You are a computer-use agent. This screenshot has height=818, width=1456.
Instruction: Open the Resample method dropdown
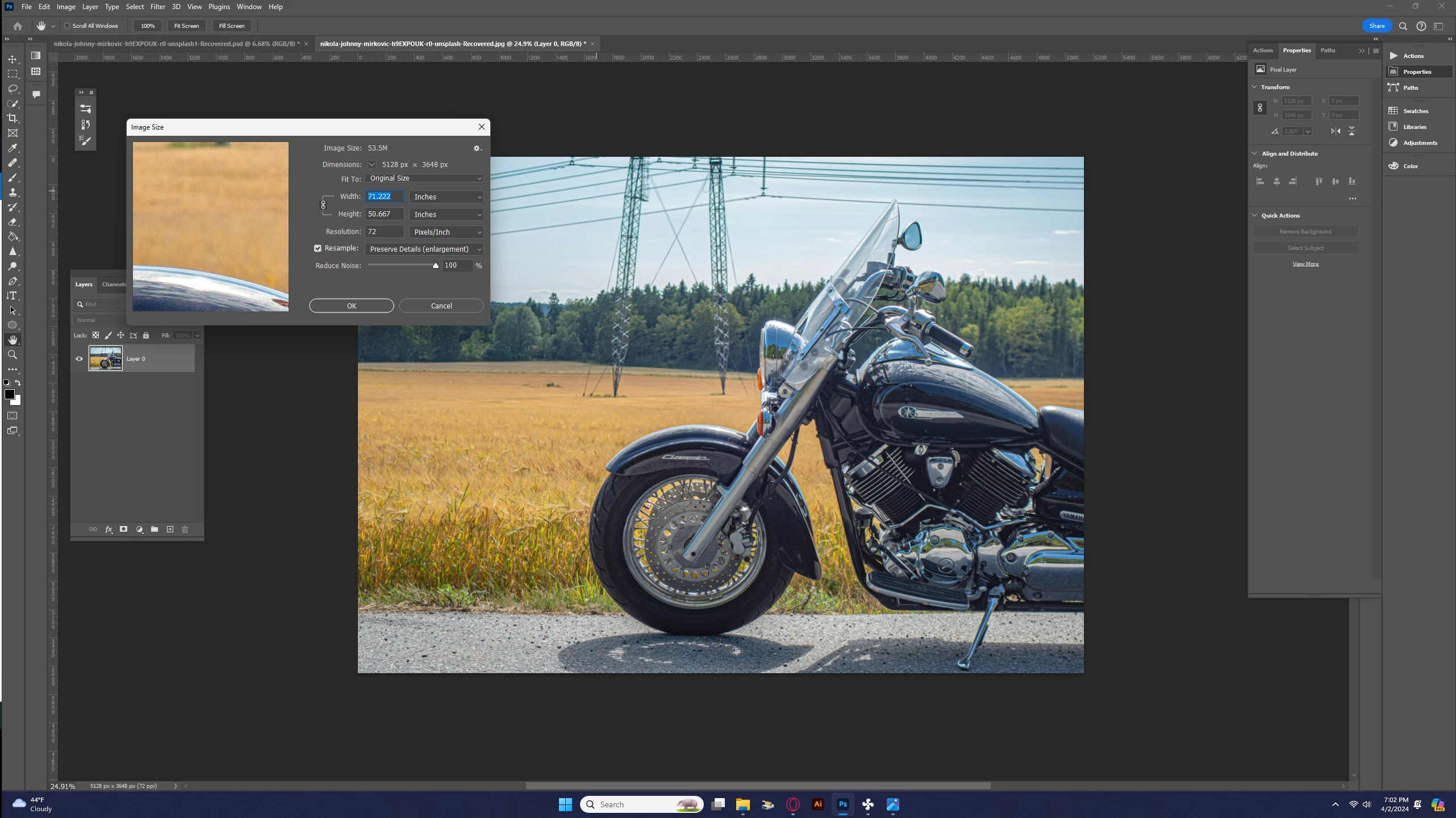pos(424,249)
